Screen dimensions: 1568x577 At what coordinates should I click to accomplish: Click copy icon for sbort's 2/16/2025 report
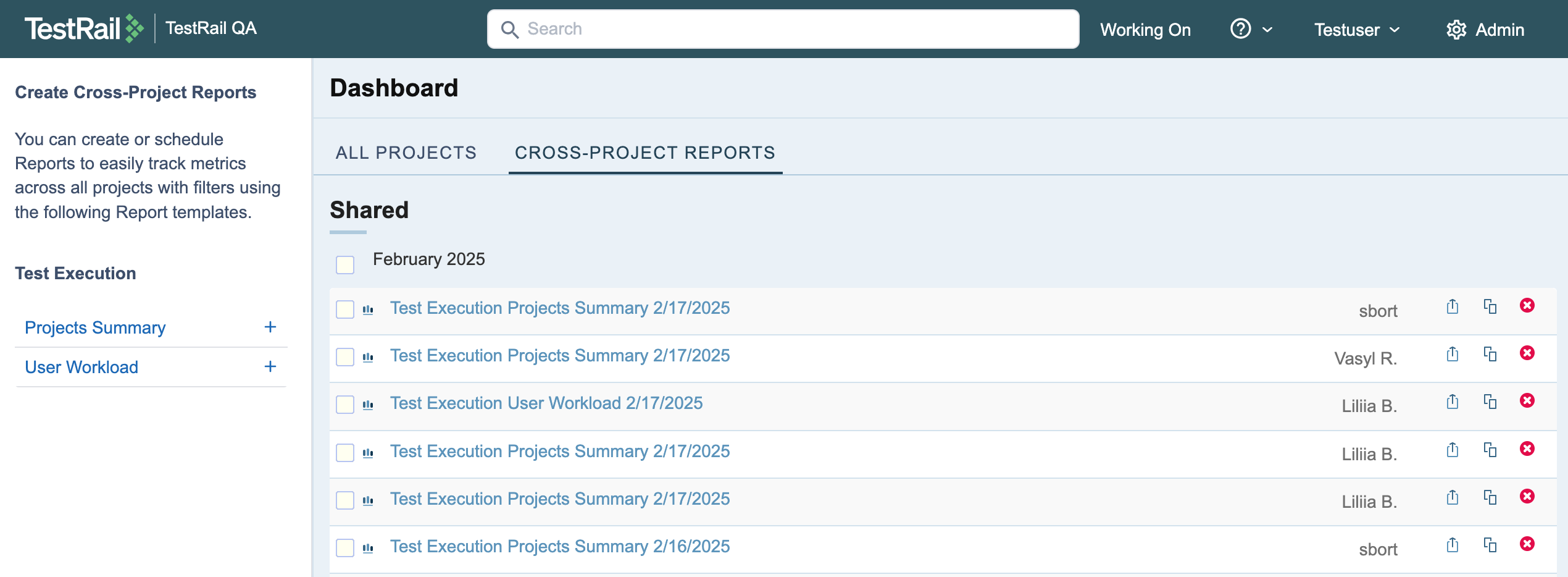(1490, 545)
